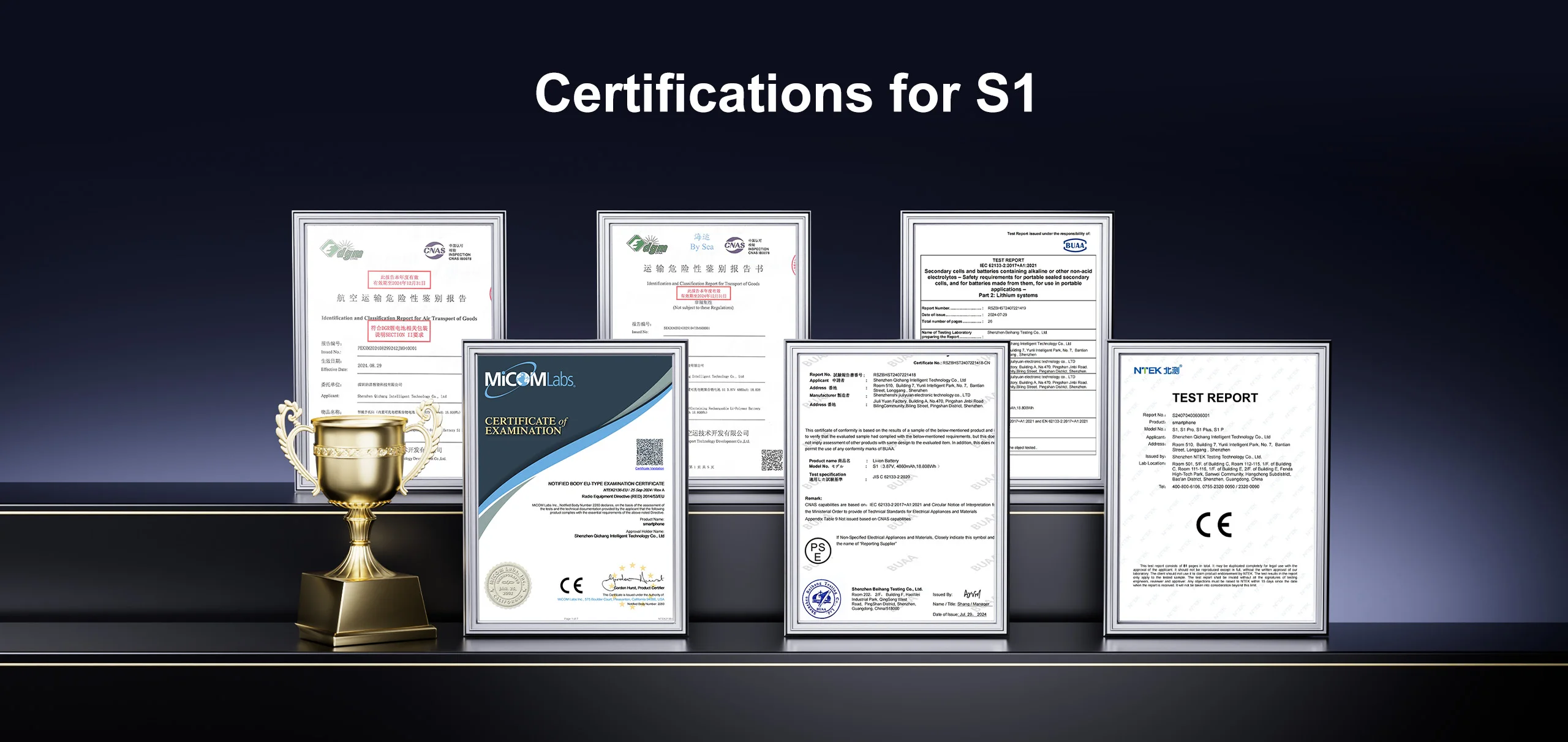
Task: Click the small CE mark beside signature
Action: point(571,585)
